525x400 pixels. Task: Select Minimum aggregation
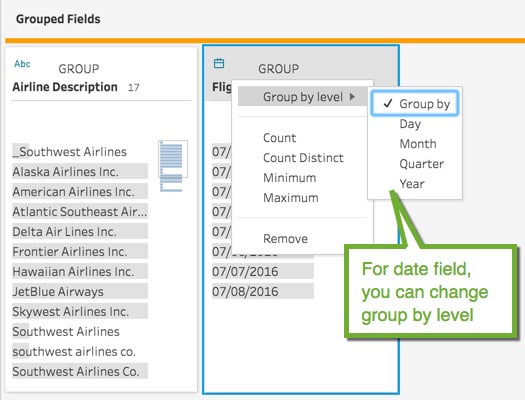pos(290,178)
